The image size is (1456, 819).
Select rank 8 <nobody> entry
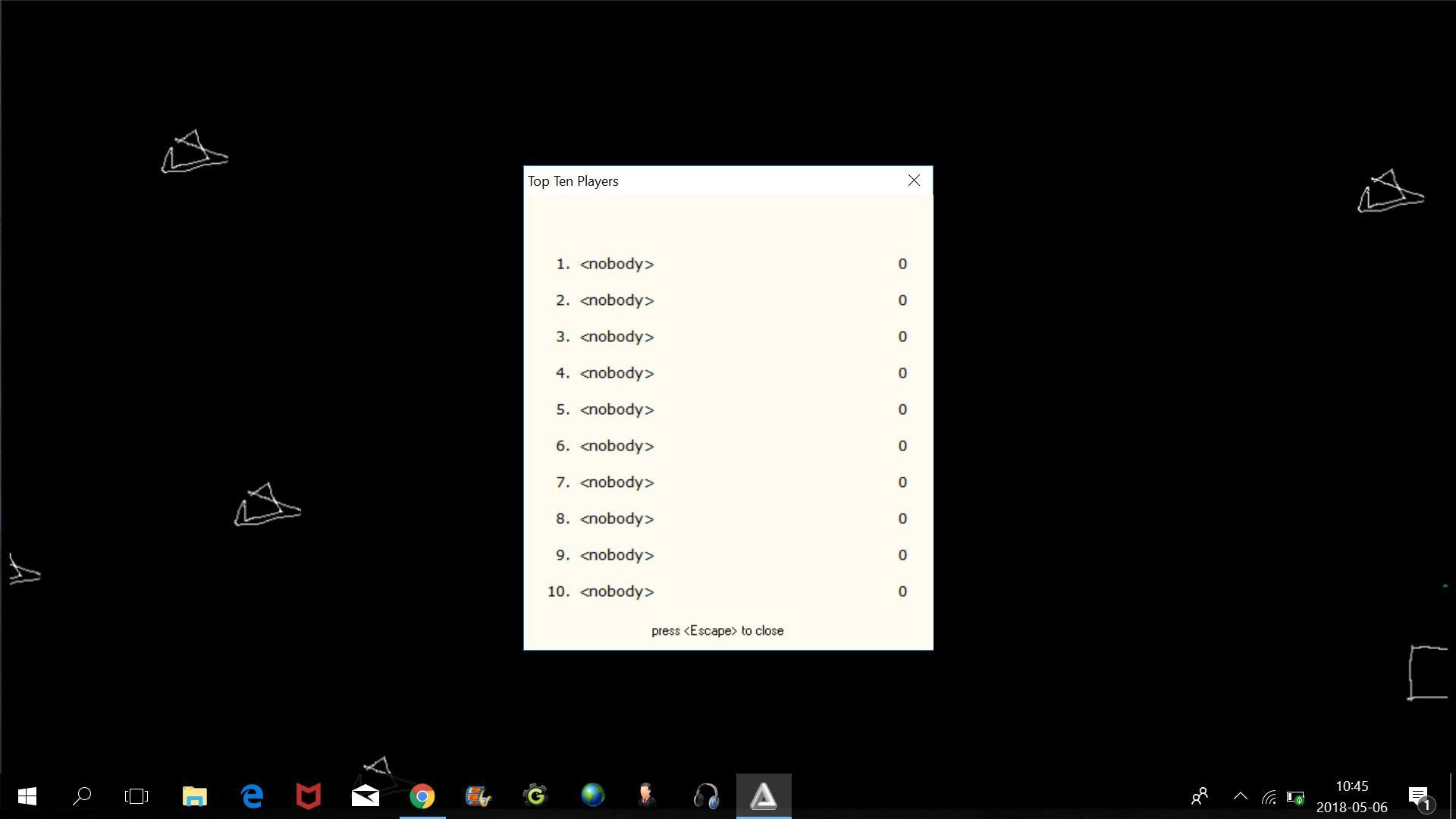pyautogui.click(x=617, y=519)
